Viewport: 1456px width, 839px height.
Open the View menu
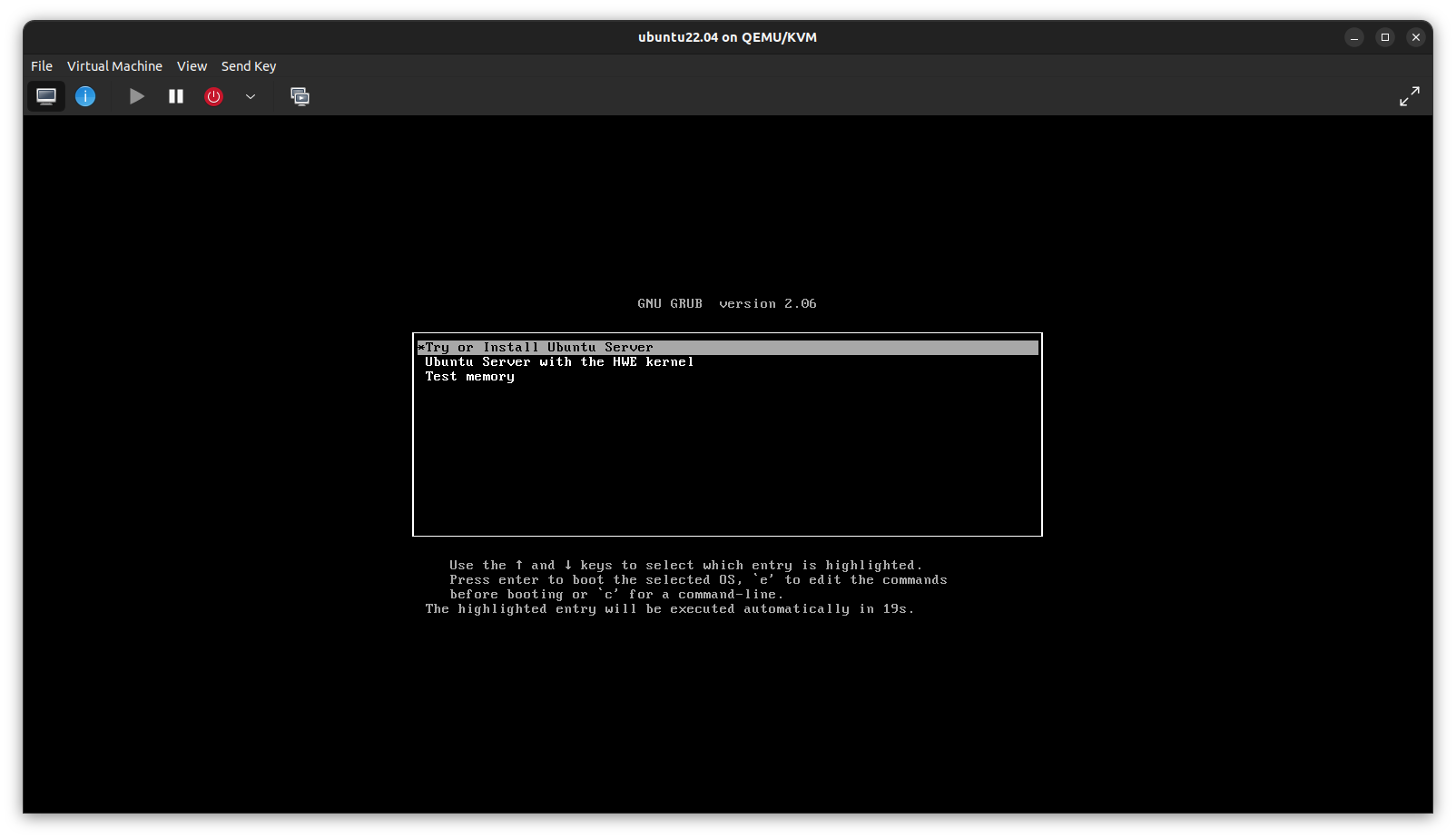pyautogui.click(x=192, y=66)
